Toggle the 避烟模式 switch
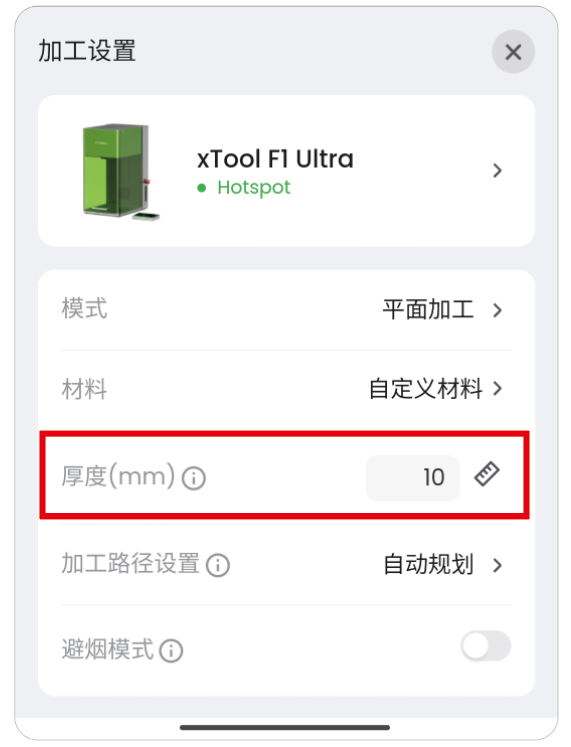Screen dimensions: 571x747 coord(486,646)
